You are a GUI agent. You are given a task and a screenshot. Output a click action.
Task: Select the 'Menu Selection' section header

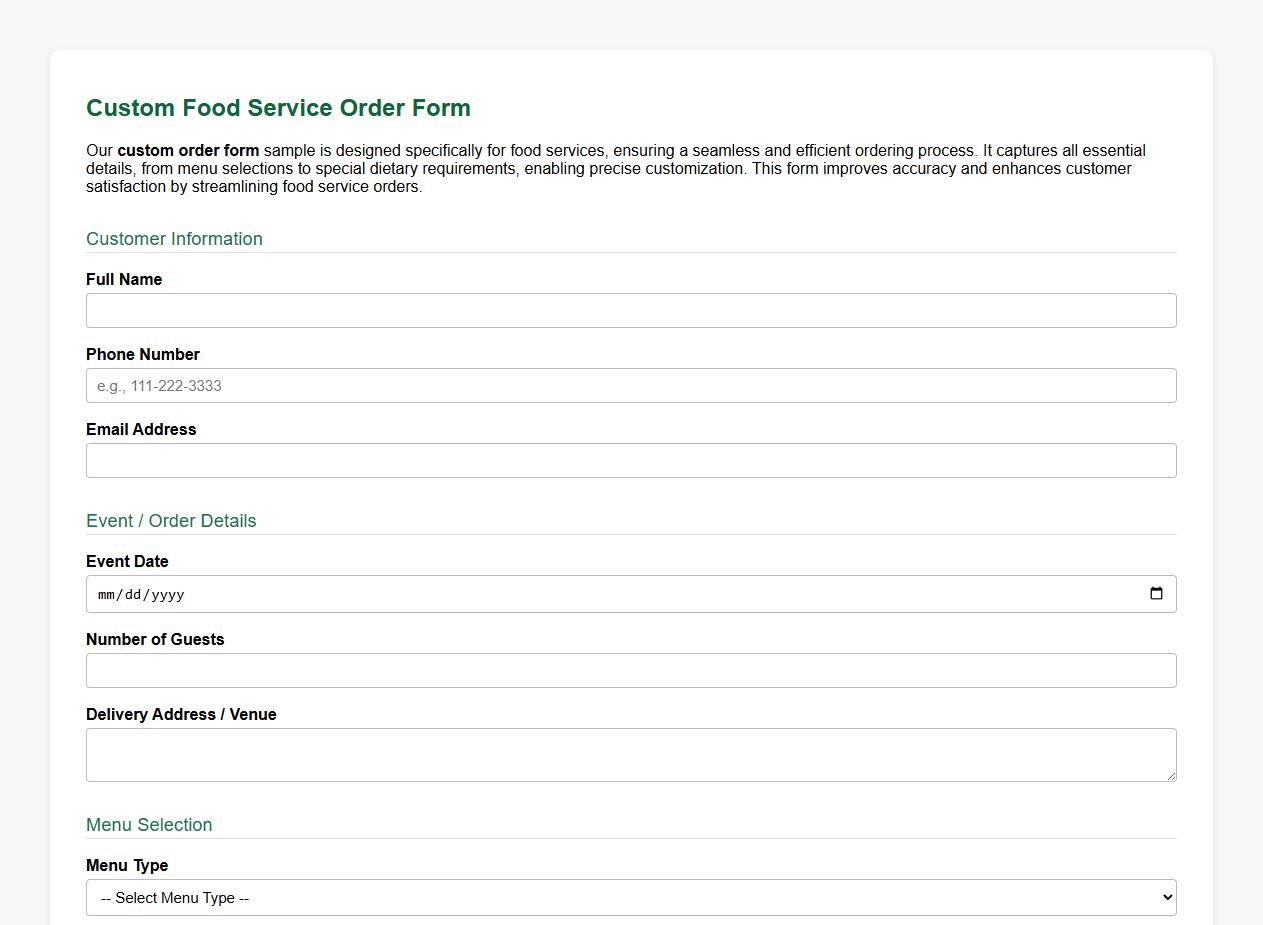(x=148, y=825)
